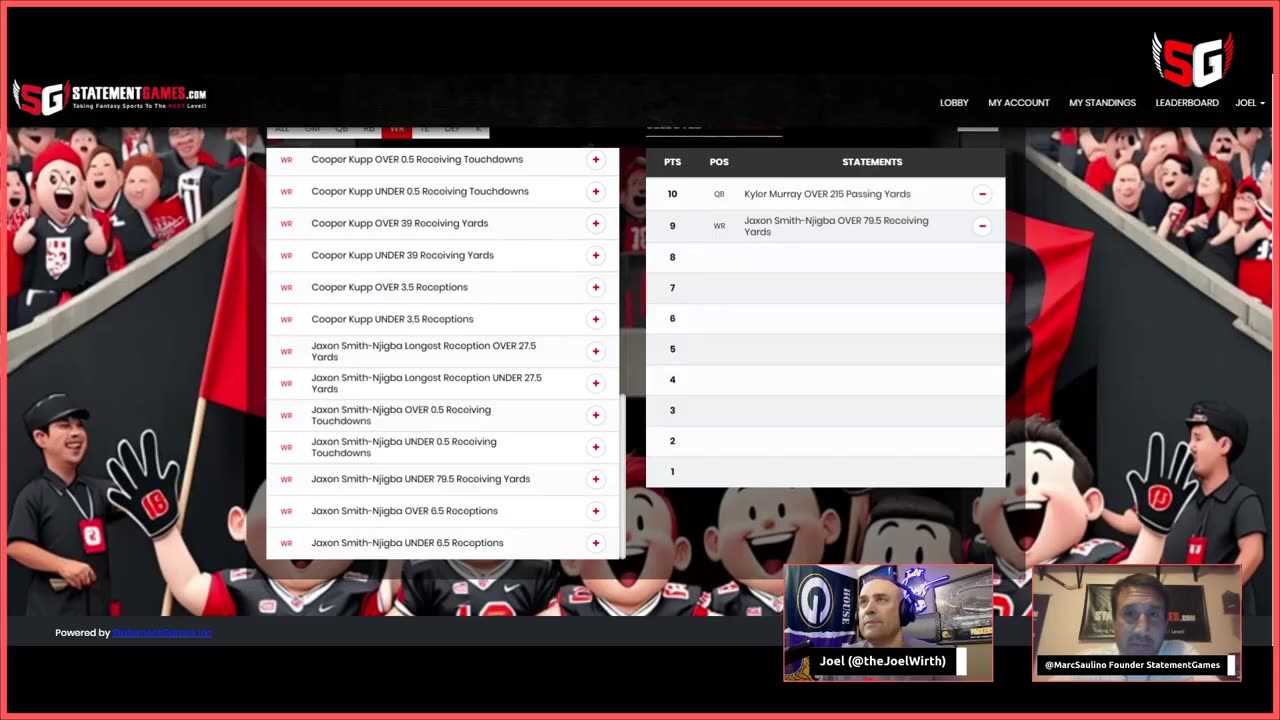The width and height of the screenshot is (1280, 720).
Task: Add Smith-Njigba OVER 0.5 Receiving Touchdowns
Action: click(x=596, y=416)
